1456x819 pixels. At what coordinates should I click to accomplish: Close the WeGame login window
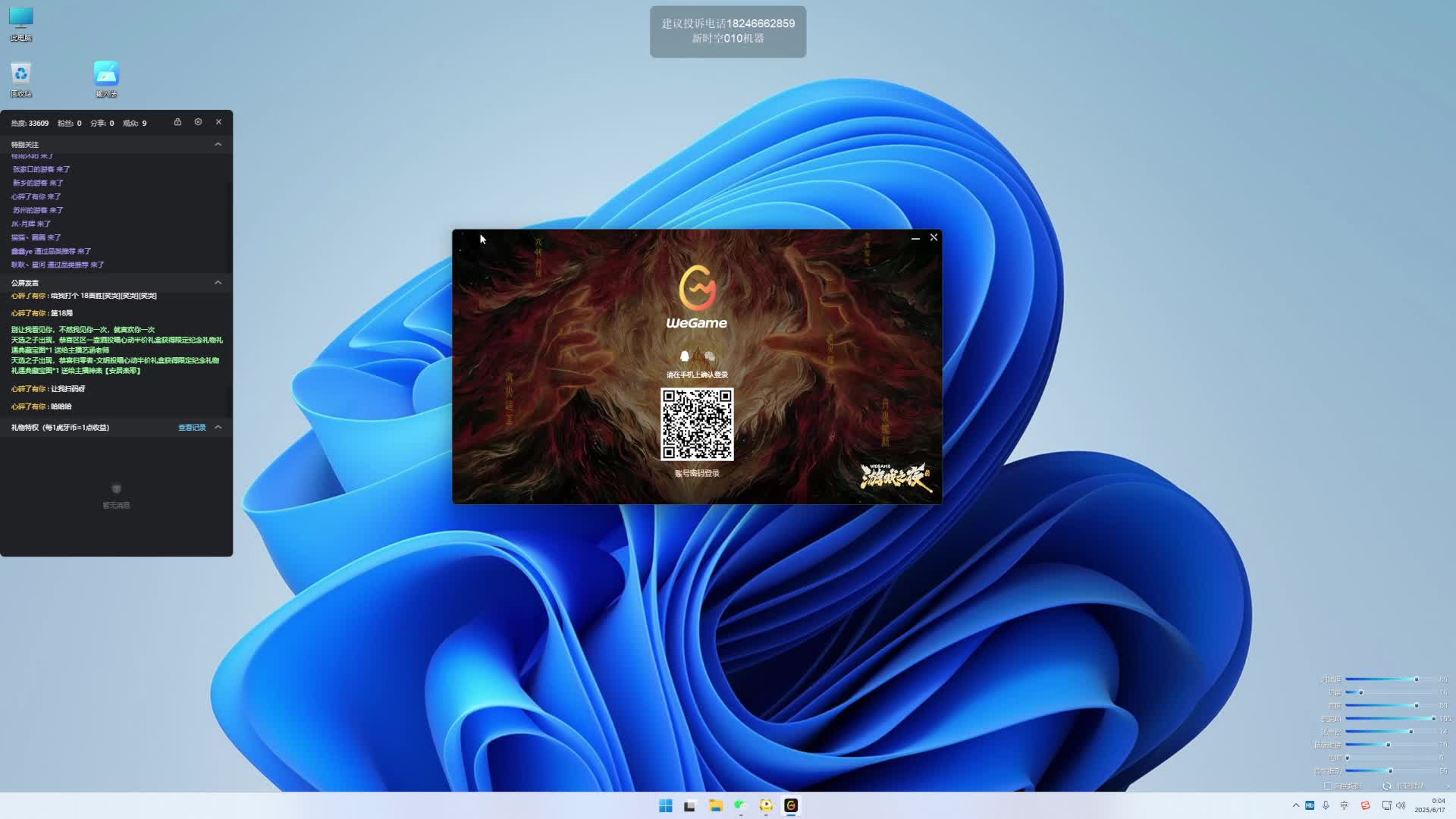[934, 237]
